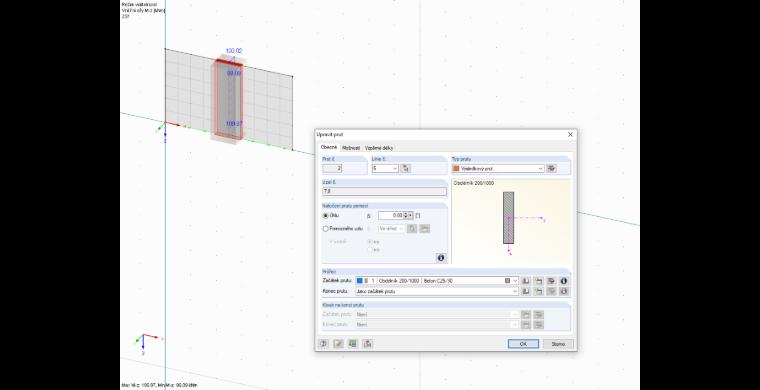Screen dimensions: 760x390
Task: Click the pick-line-graphically icon beside Linie č.
Action: coord(406,168)
